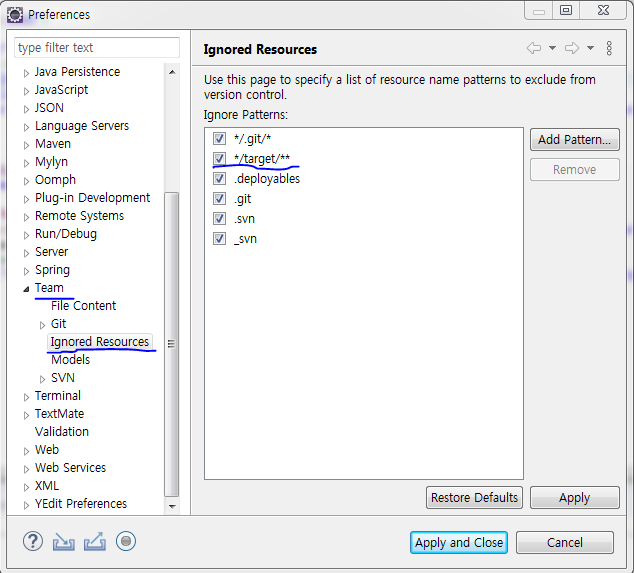Open File Content under Team

coord(83,306)
